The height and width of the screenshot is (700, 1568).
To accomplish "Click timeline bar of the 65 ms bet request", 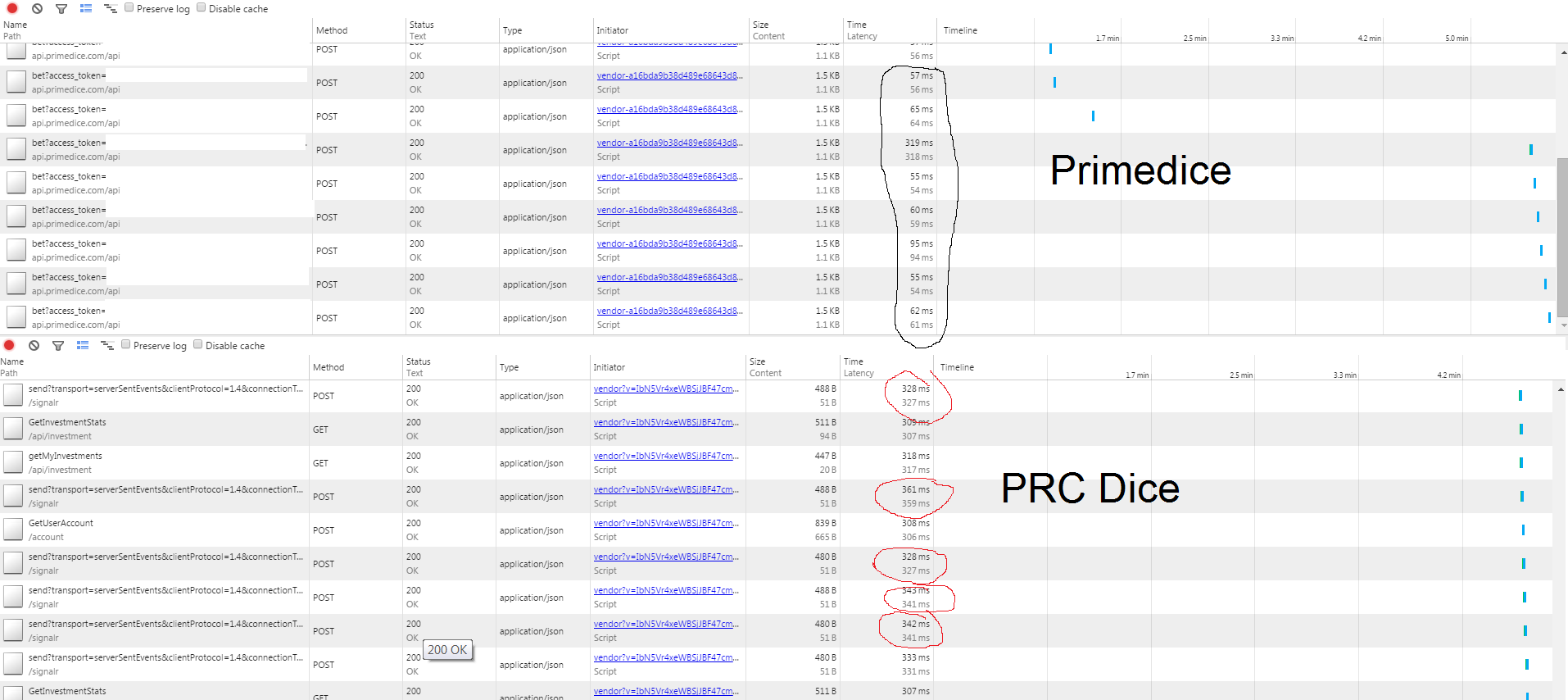I will coord(1093,116).
